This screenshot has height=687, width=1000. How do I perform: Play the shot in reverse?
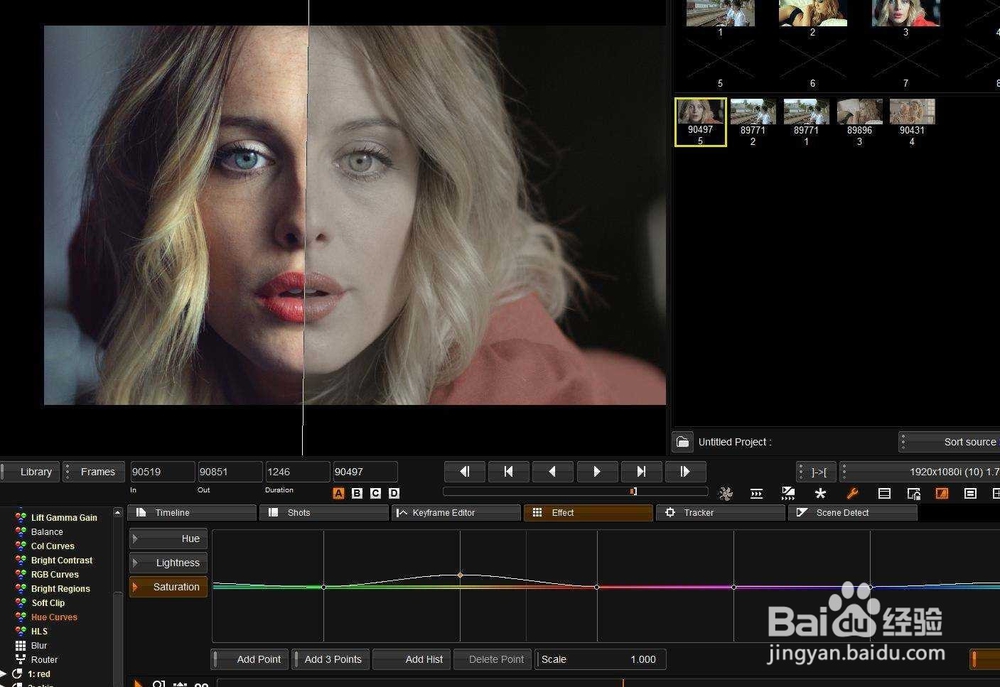(552, 471)
